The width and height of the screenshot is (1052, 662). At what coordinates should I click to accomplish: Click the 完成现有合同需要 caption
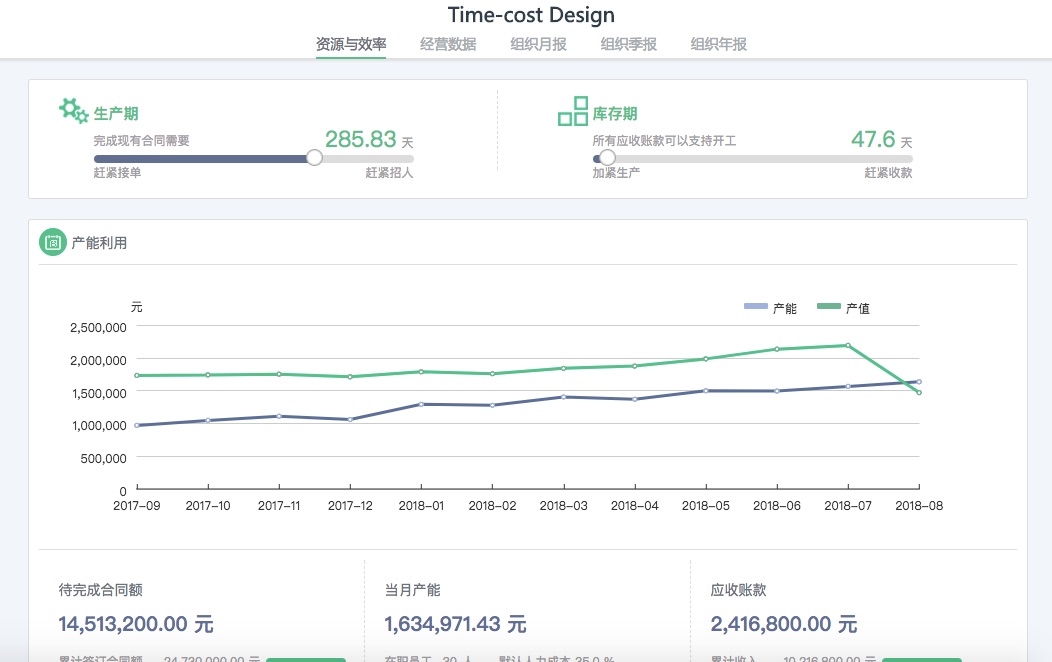click(142, 141)
